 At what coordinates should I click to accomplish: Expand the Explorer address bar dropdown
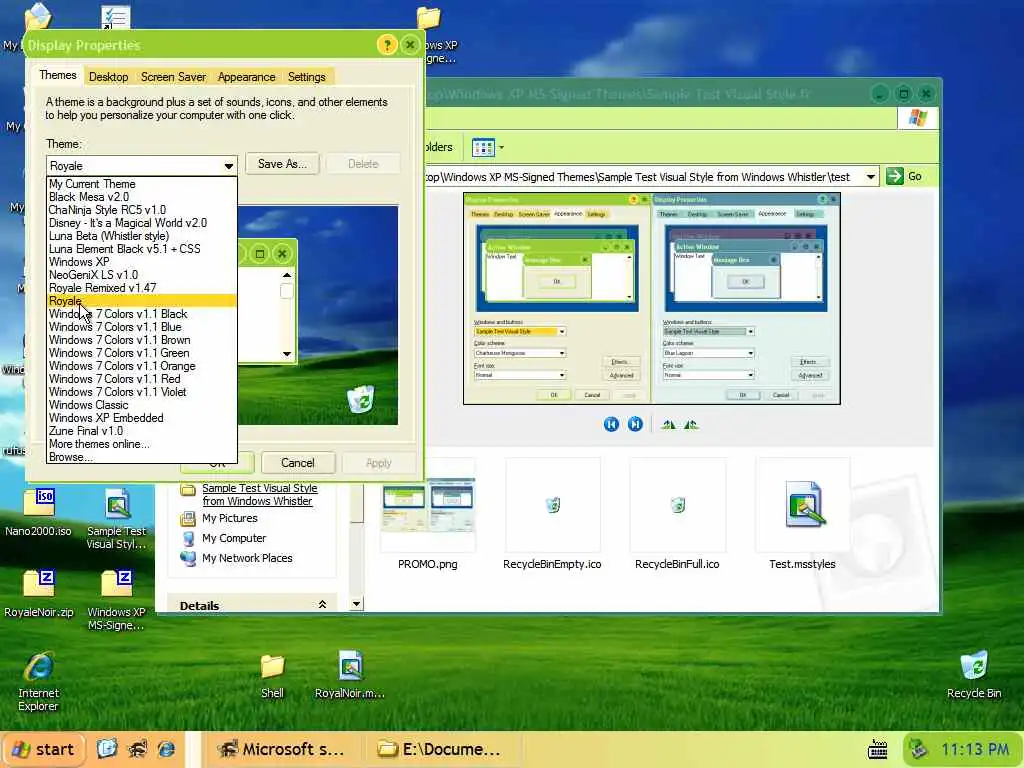click(871, 177)
